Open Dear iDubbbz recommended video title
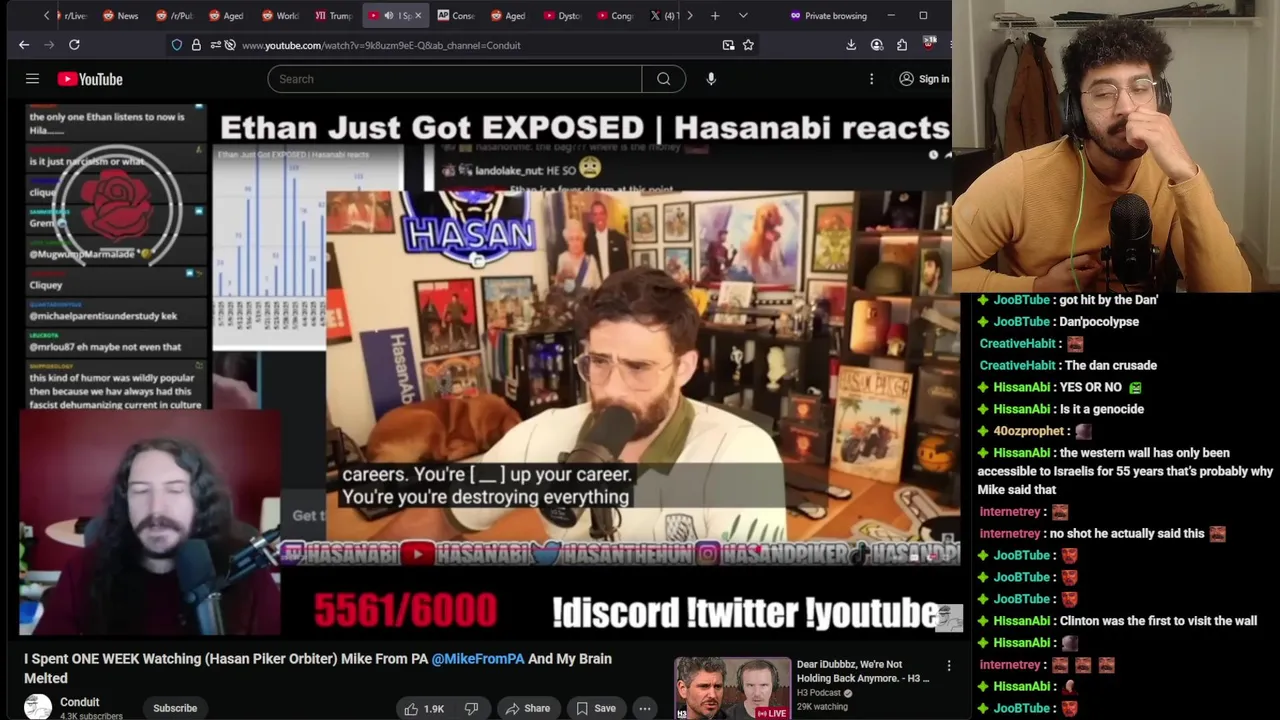The image size is (1280, 720). coord(863,671)
